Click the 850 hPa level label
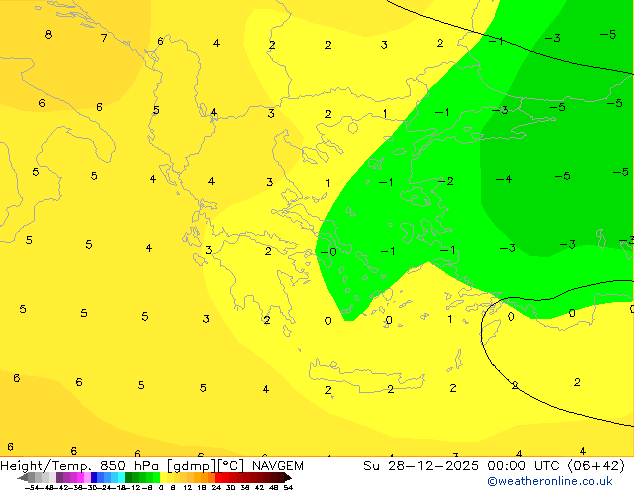The image size is (634, 490). coord(129,466)
